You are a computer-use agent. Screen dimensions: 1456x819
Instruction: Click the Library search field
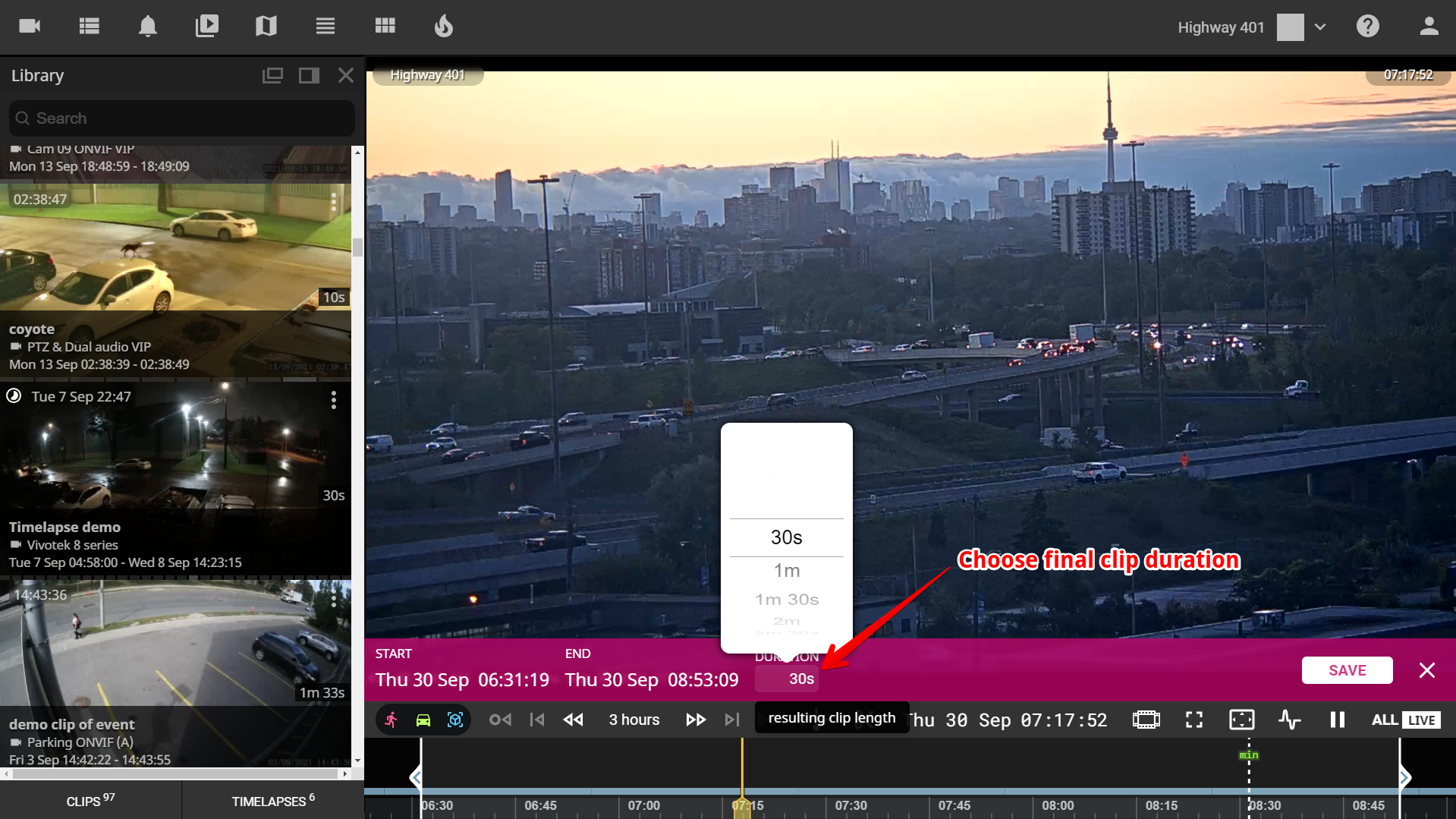coord(182,118)
